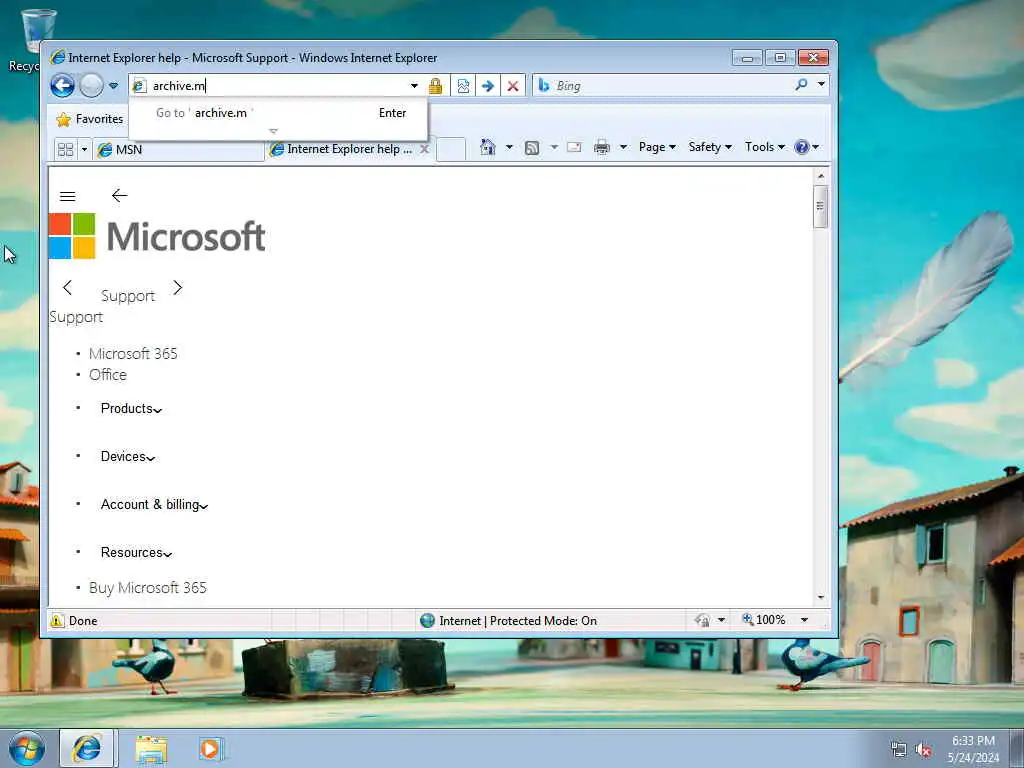Click the privacy report status icon
This screenshot has width=1024, height=768.
(703, 620)
